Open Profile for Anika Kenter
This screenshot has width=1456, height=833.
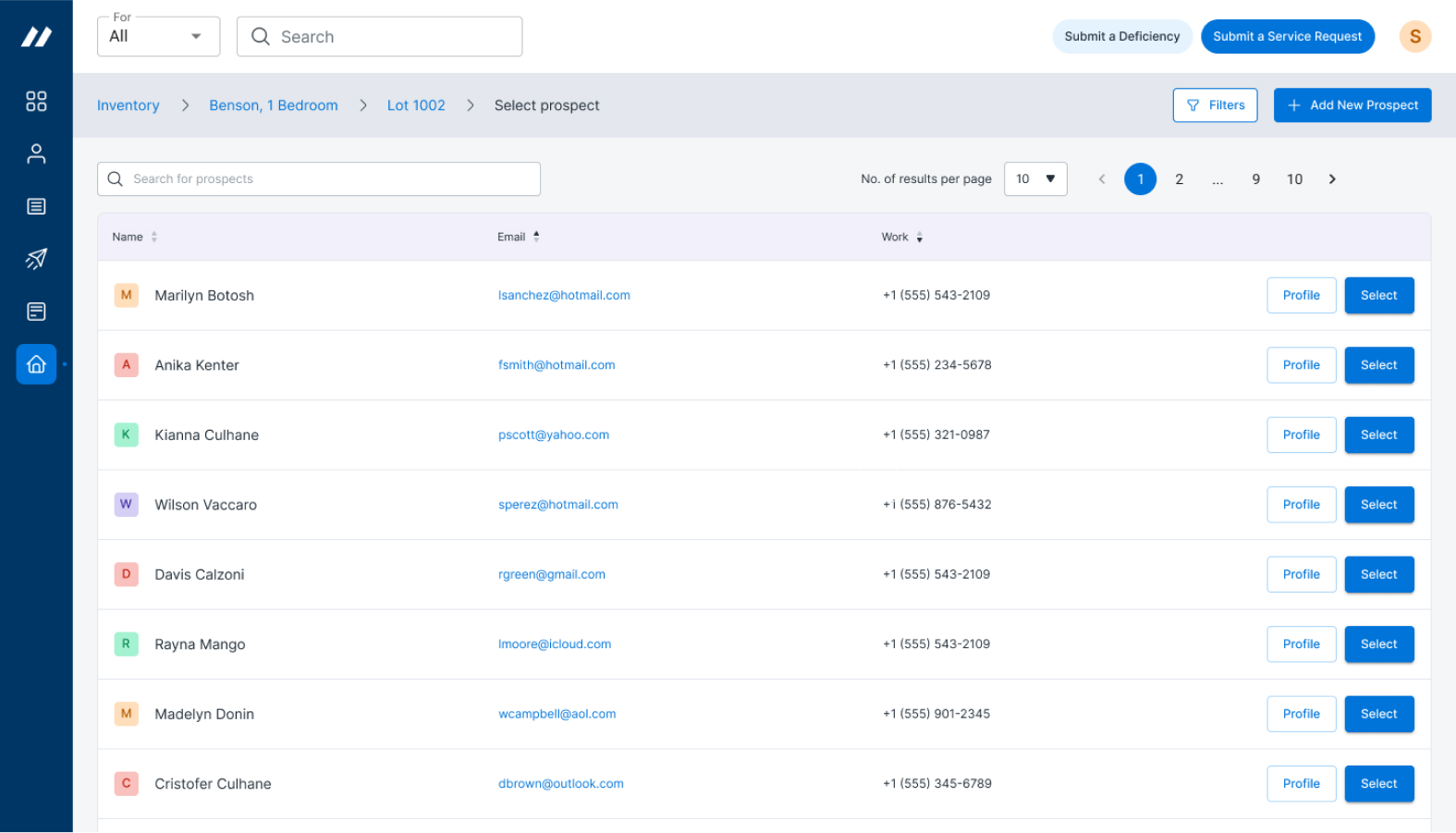click(x=1301, y=365)
